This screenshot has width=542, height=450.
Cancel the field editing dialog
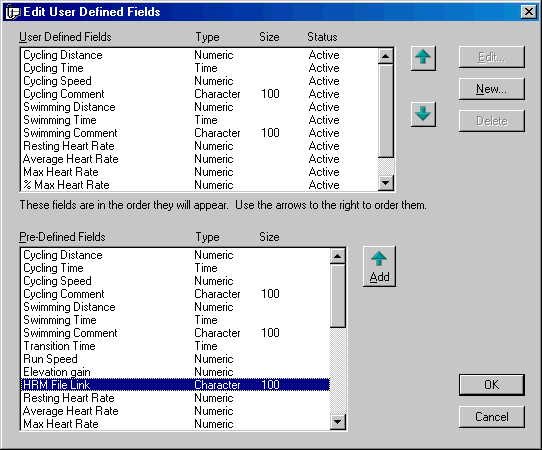492,417
